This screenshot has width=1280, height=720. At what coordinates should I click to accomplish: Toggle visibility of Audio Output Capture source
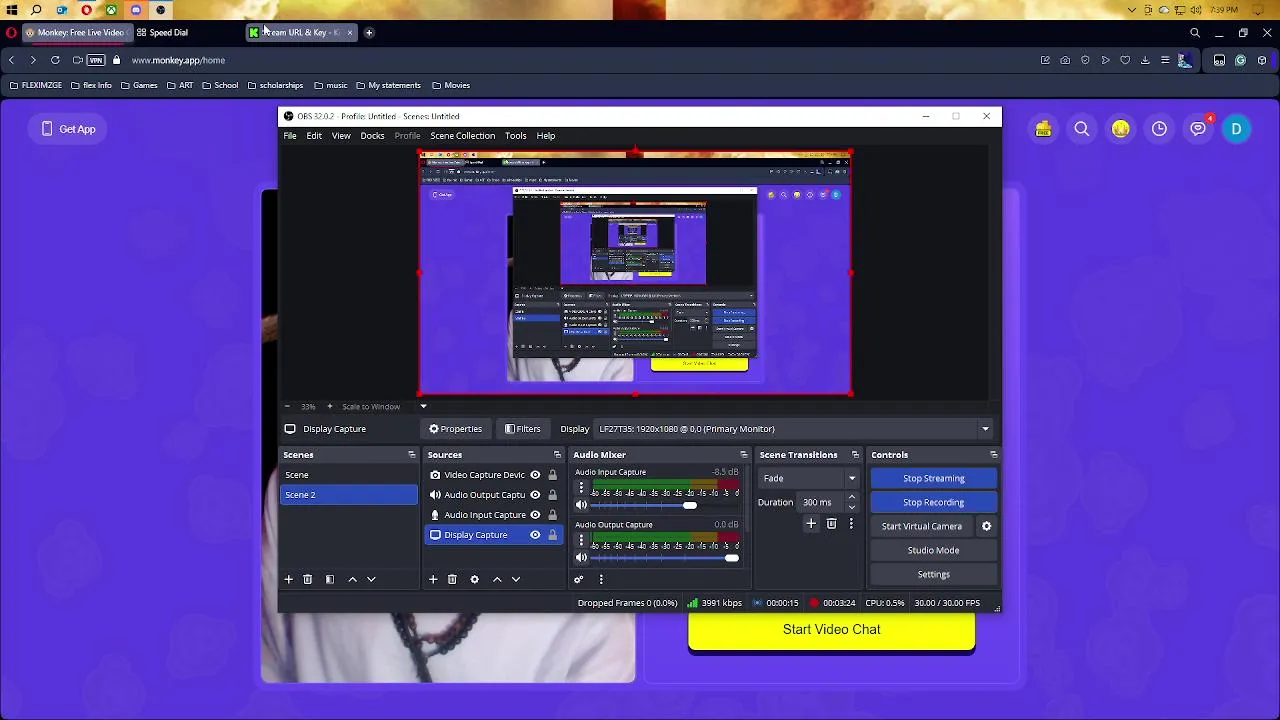coord(535,495)
